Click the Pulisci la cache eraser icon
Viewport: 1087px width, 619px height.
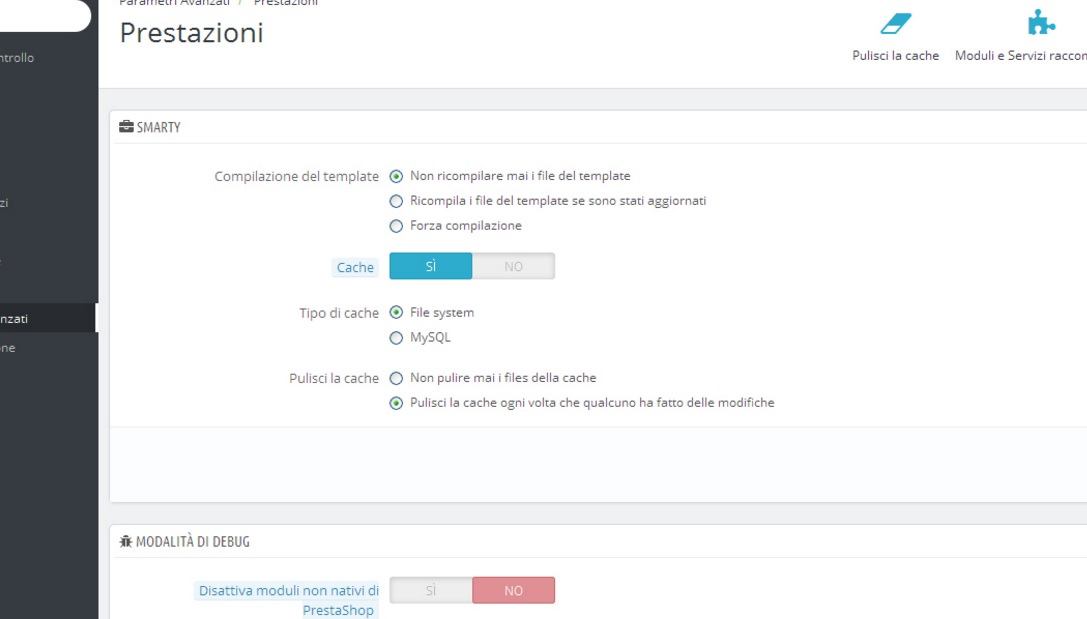(x=895, y=23)
